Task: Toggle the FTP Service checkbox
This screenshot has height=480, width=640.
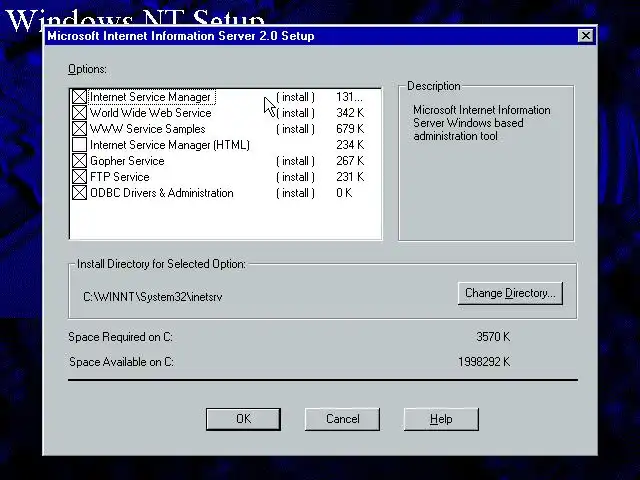Action: tap(79, 177)
